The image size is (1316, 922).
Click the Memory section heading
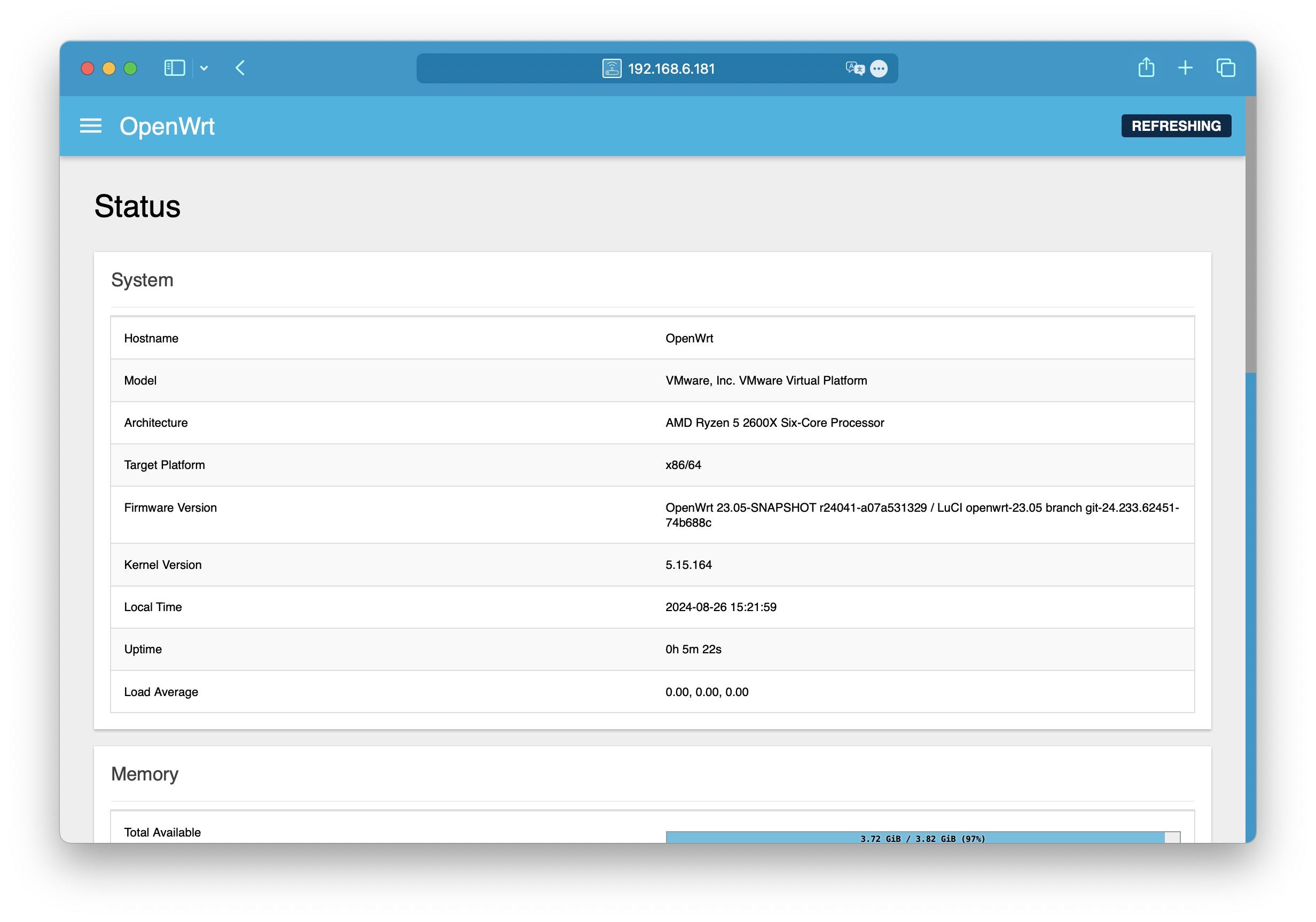(144, 773)
